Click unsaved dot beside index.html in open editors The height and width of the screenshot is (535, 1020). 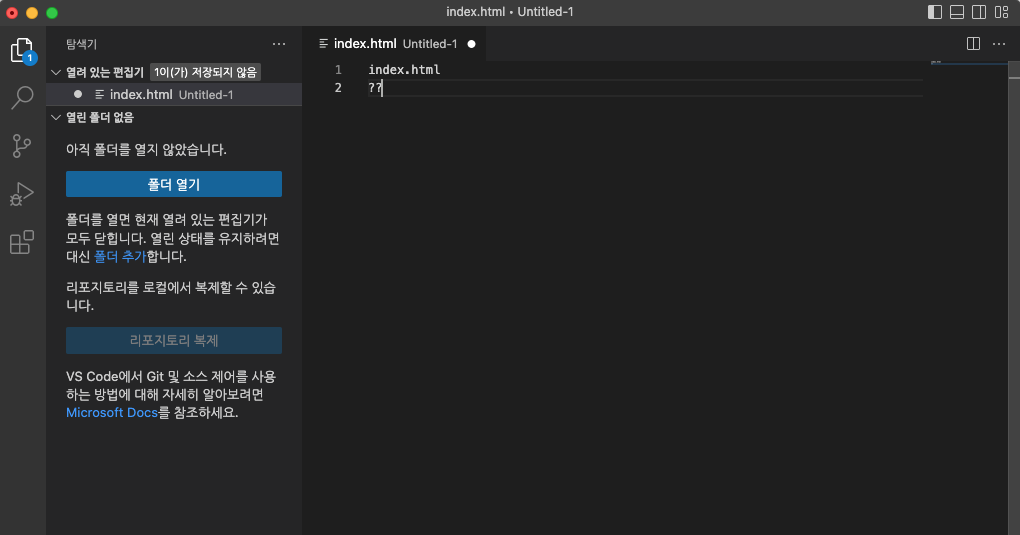point(78,94)
